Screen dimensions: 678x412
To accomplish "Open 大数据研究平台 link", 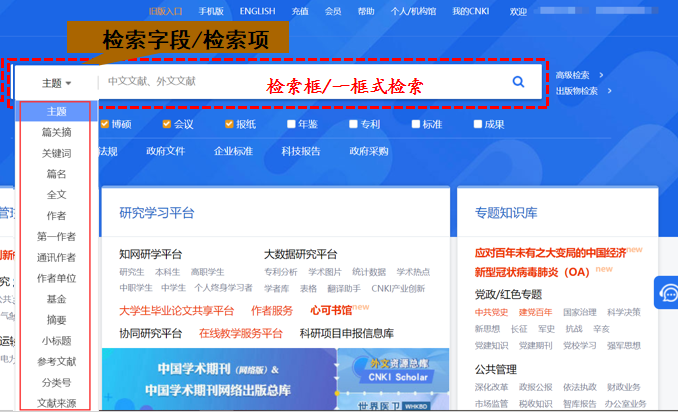I will click(x=301, y=254).
